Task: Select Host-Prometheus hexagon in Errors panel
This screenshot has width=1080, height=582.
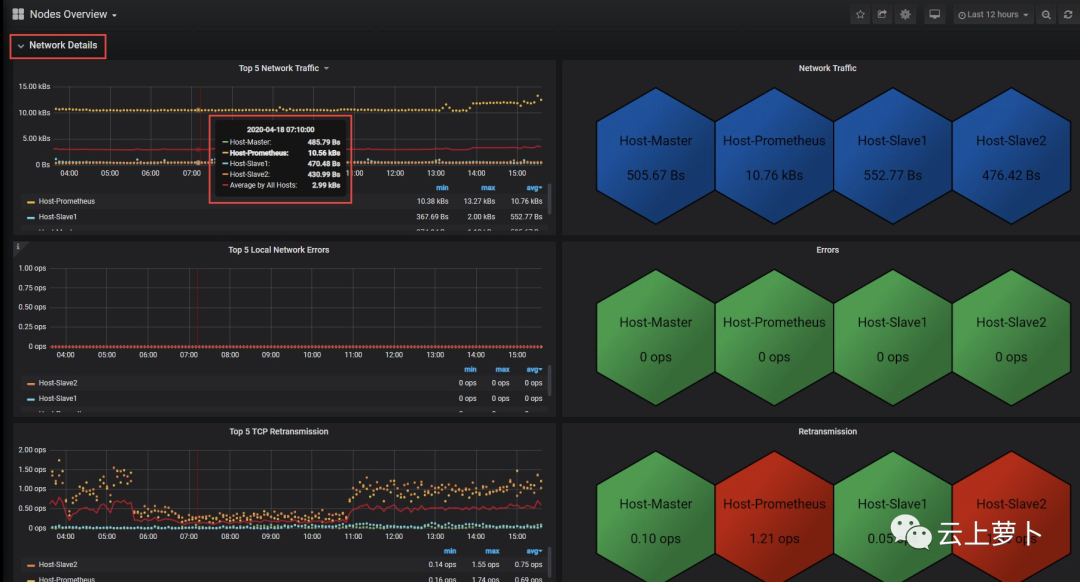Action: [x=774, y=338]
